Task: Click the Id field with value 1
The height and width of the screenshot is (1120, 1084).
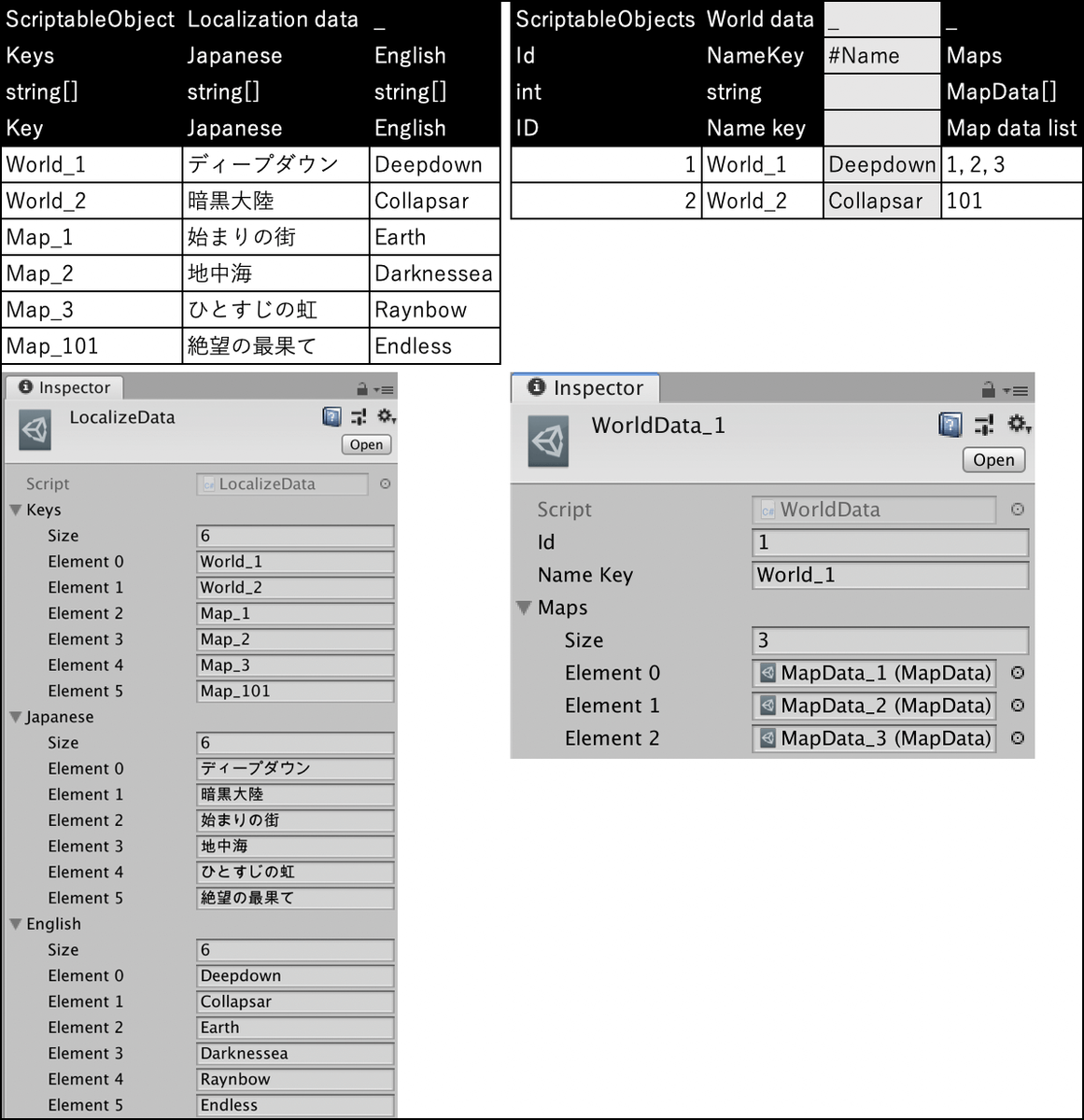Action: (x=891, y=542)
